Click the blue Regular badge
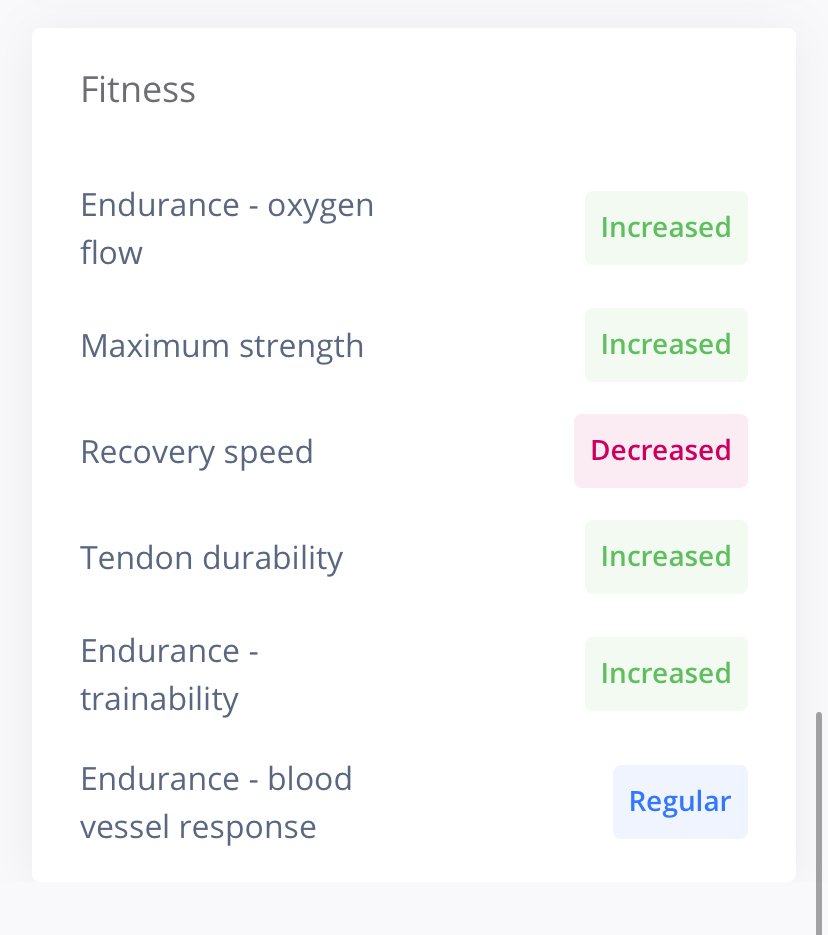 680,802
